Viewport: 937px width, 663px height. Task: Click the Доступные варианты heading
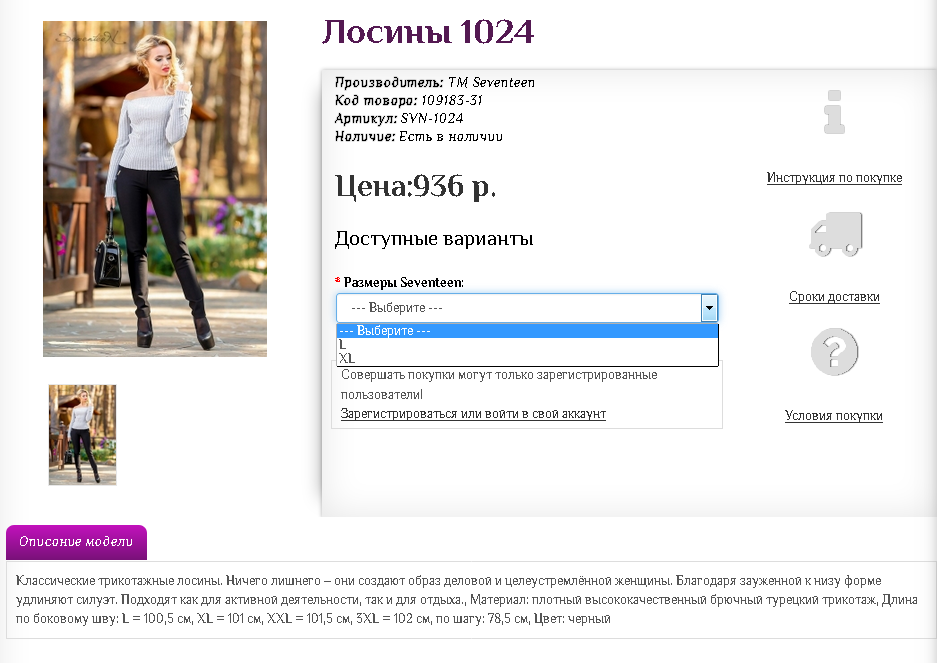pos(434,239)
